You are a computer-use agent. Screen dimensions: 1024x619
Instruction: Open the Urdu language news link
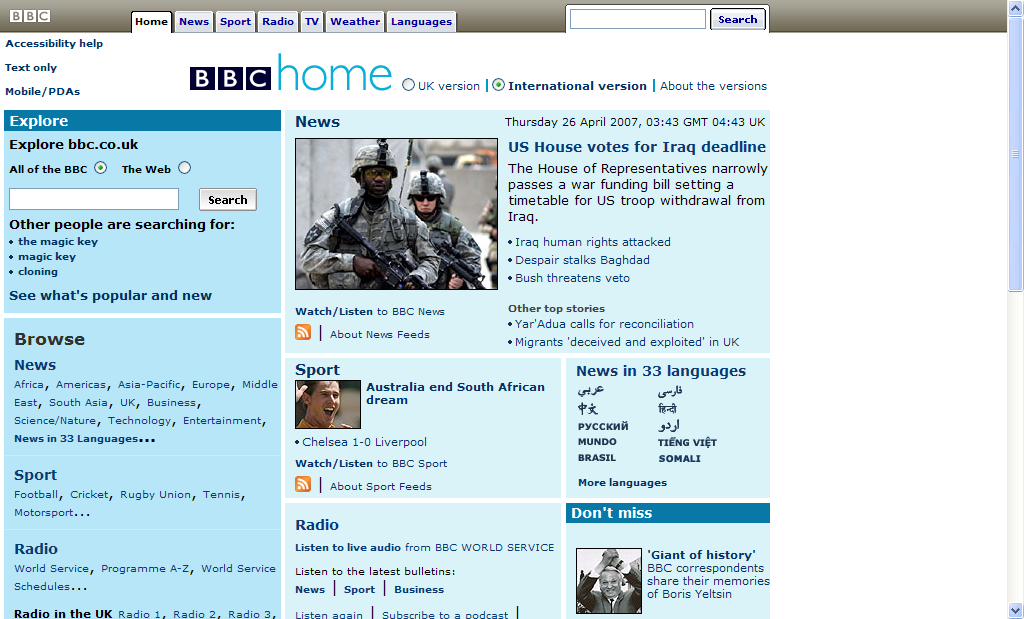pos(669,426)
